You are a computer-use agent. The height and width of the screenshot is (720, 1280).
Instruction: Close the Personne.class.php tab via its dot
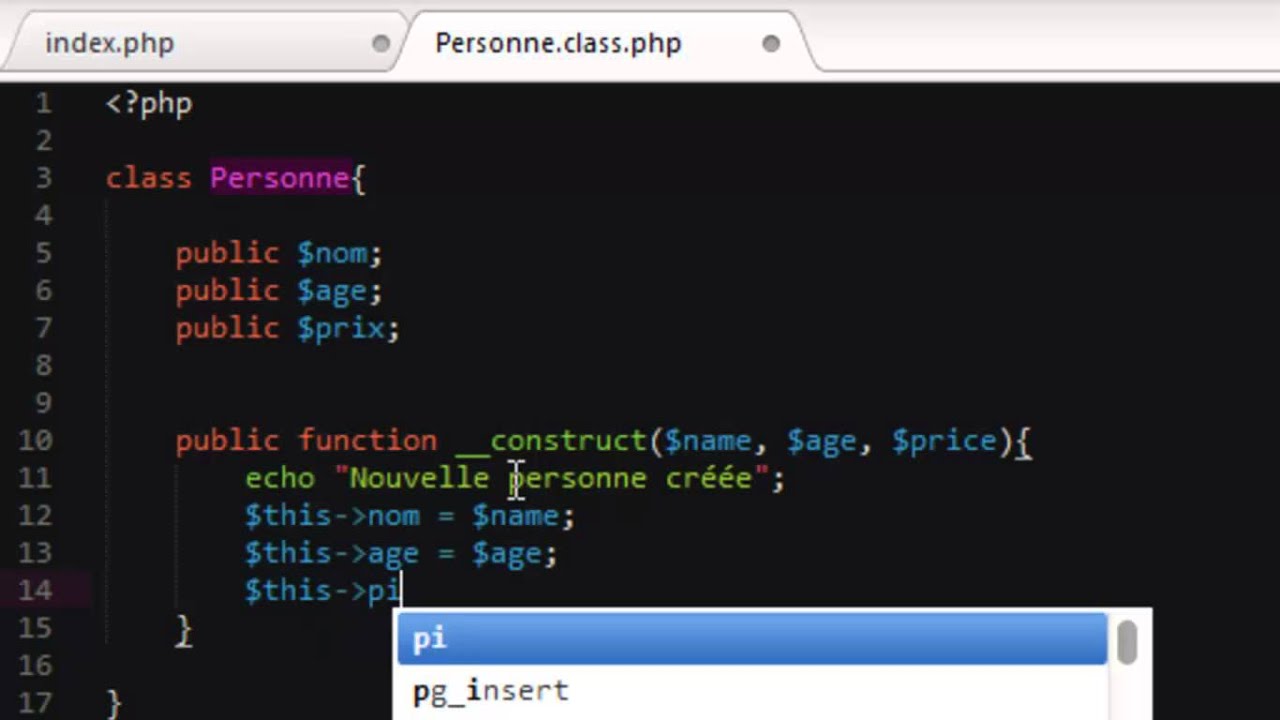(x=770, y=43)
